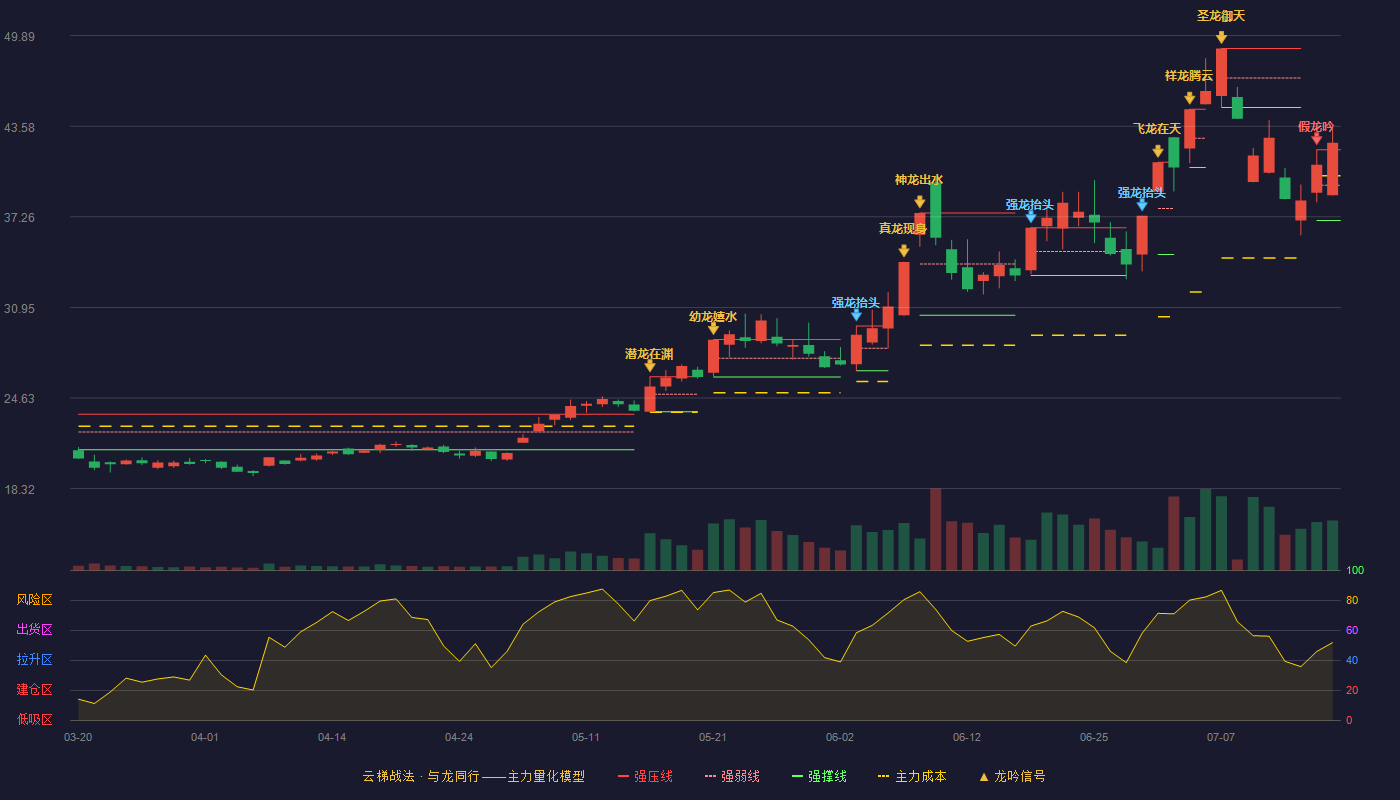Click the 飞龙在天 signal arrow marker
Image resolution: width=1400 pixels, height=800 pixels.
(x=1158, y=152)
